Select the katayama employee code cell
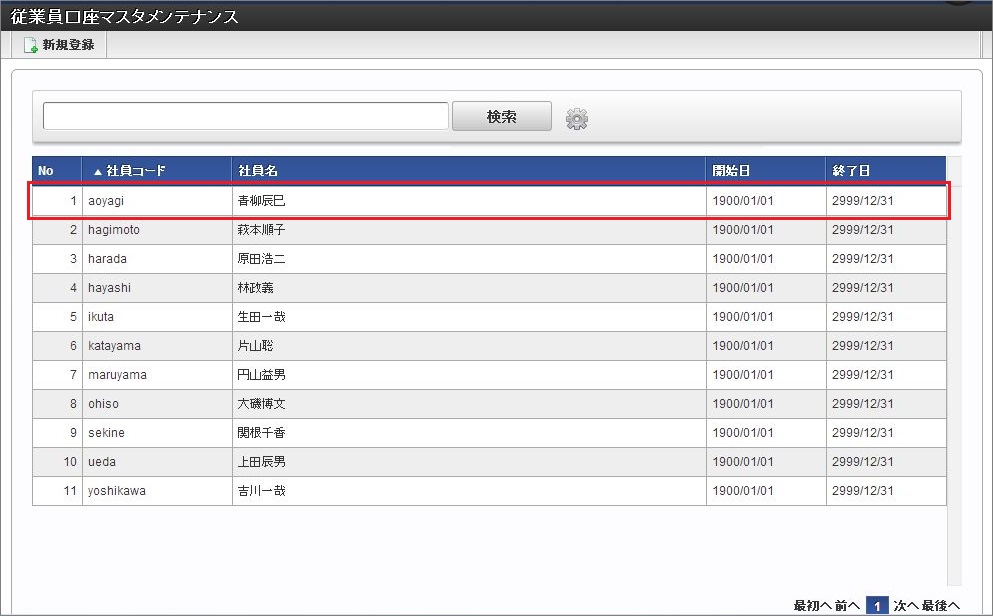Viewport: 993px width, 616px height. [x=157, y=346]
